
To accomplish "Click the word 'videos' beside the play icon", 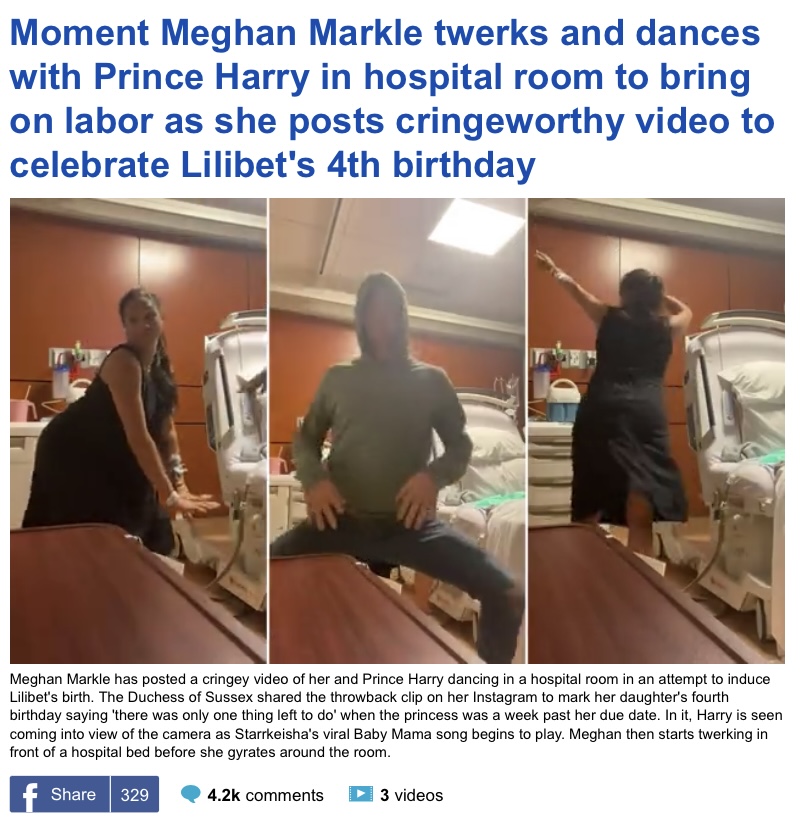I will point(419,795).
